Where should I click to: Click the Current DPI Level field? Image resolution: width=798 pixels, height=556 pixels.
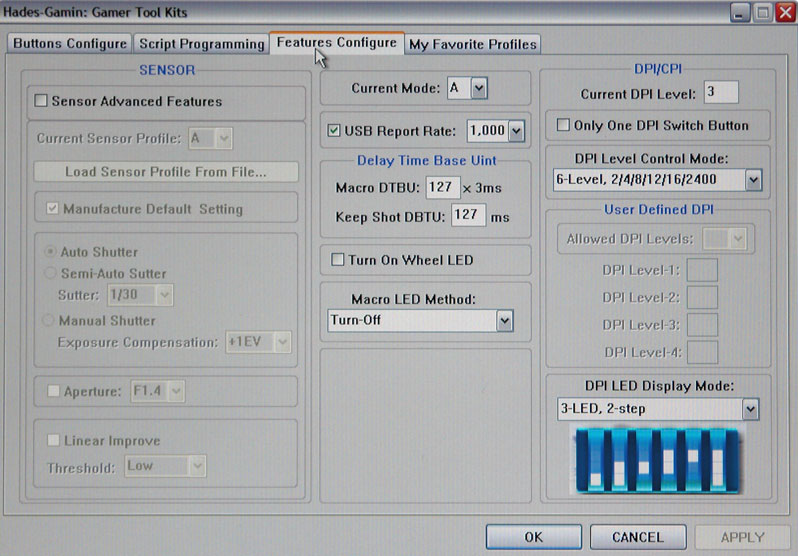(x=721, y=92)
